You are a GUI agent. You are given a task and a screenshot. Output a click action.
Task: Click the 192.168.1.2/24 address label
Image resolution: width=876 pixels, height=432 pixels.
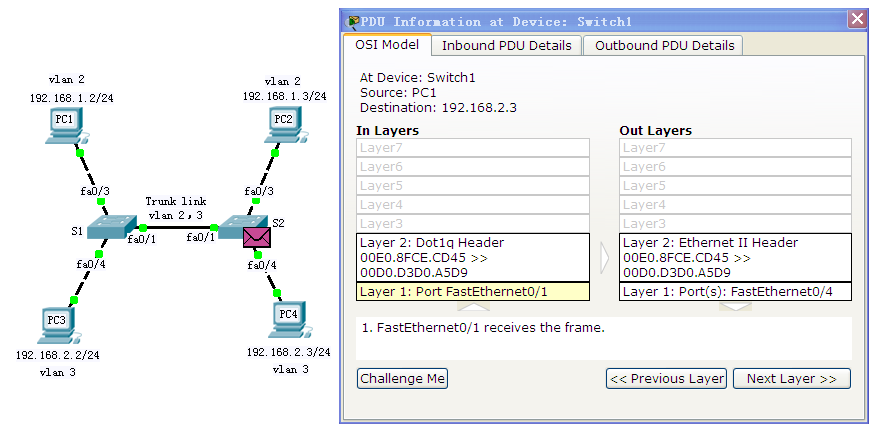coord(72,98)
